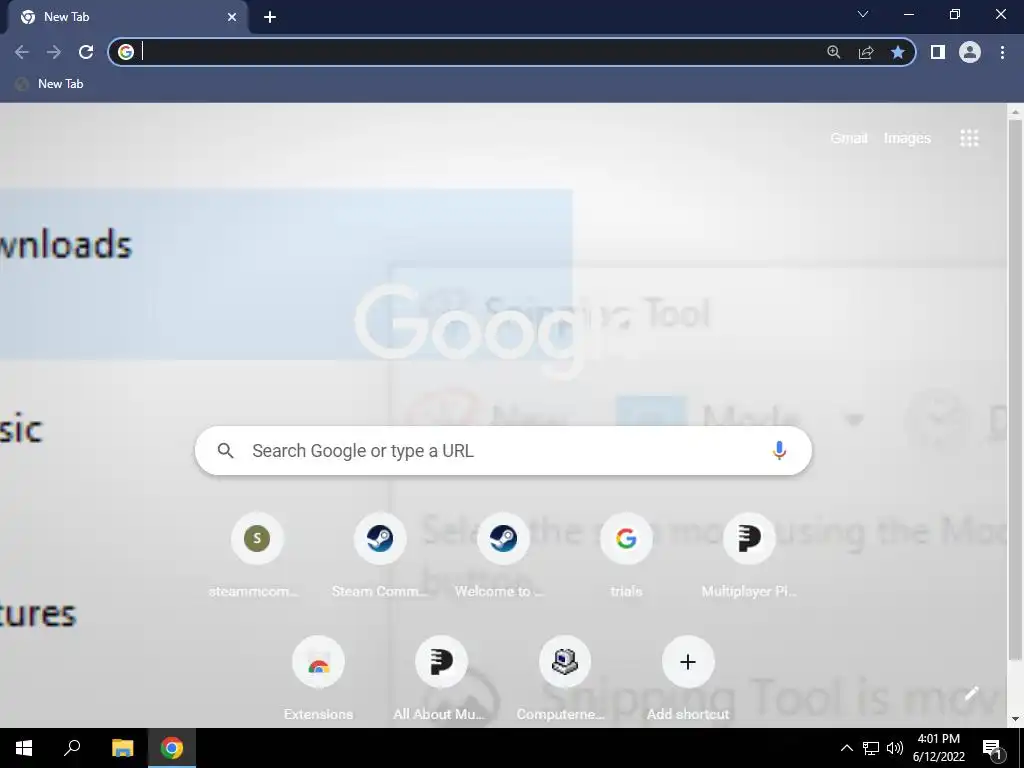The width and height of the screenshot is (1024, 768).
Task: Click the Chrome icon in the taskbar
Action: (x=172, y=748)
